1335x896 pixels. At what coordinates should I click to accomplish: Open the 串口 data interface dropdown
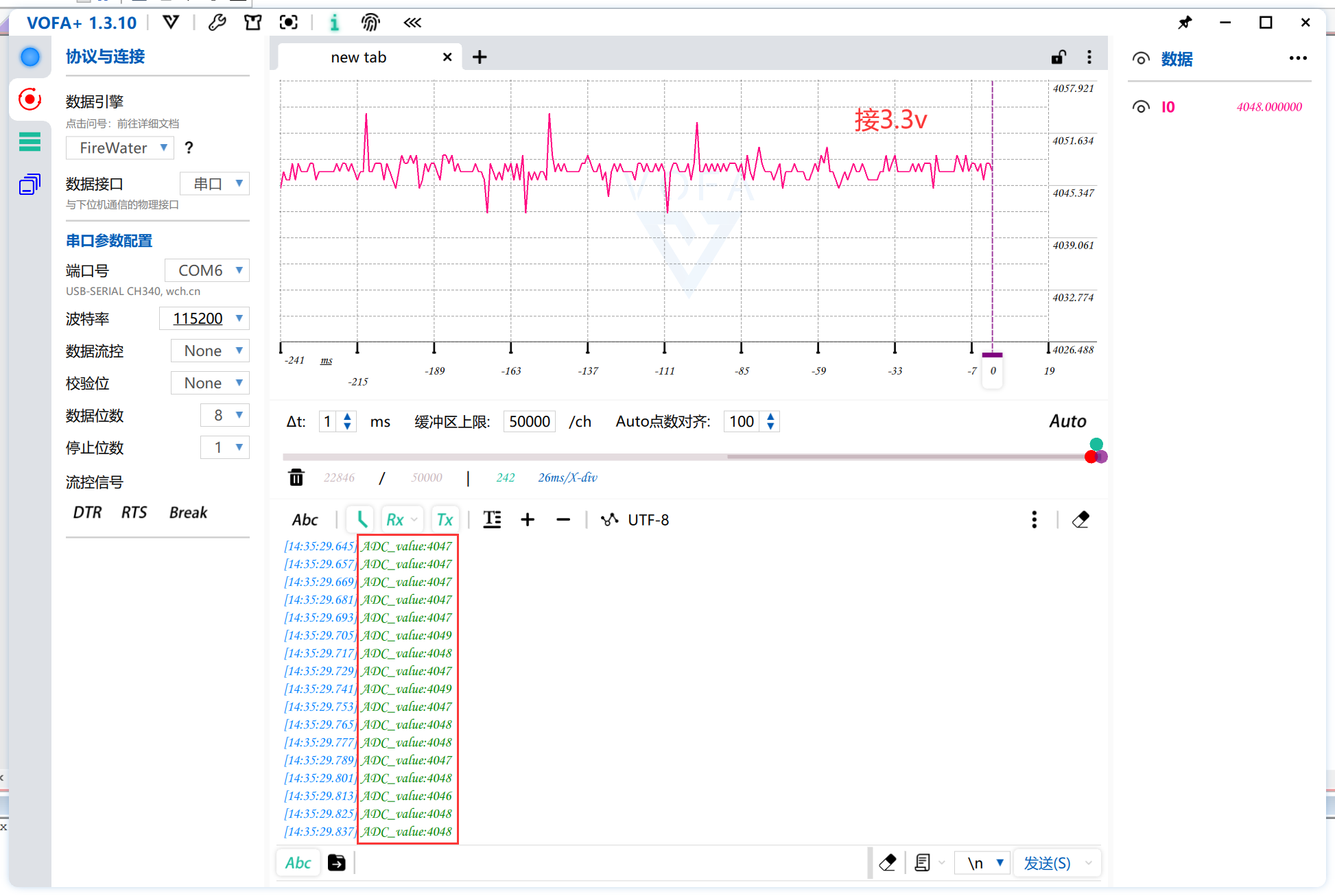(215, 184)
